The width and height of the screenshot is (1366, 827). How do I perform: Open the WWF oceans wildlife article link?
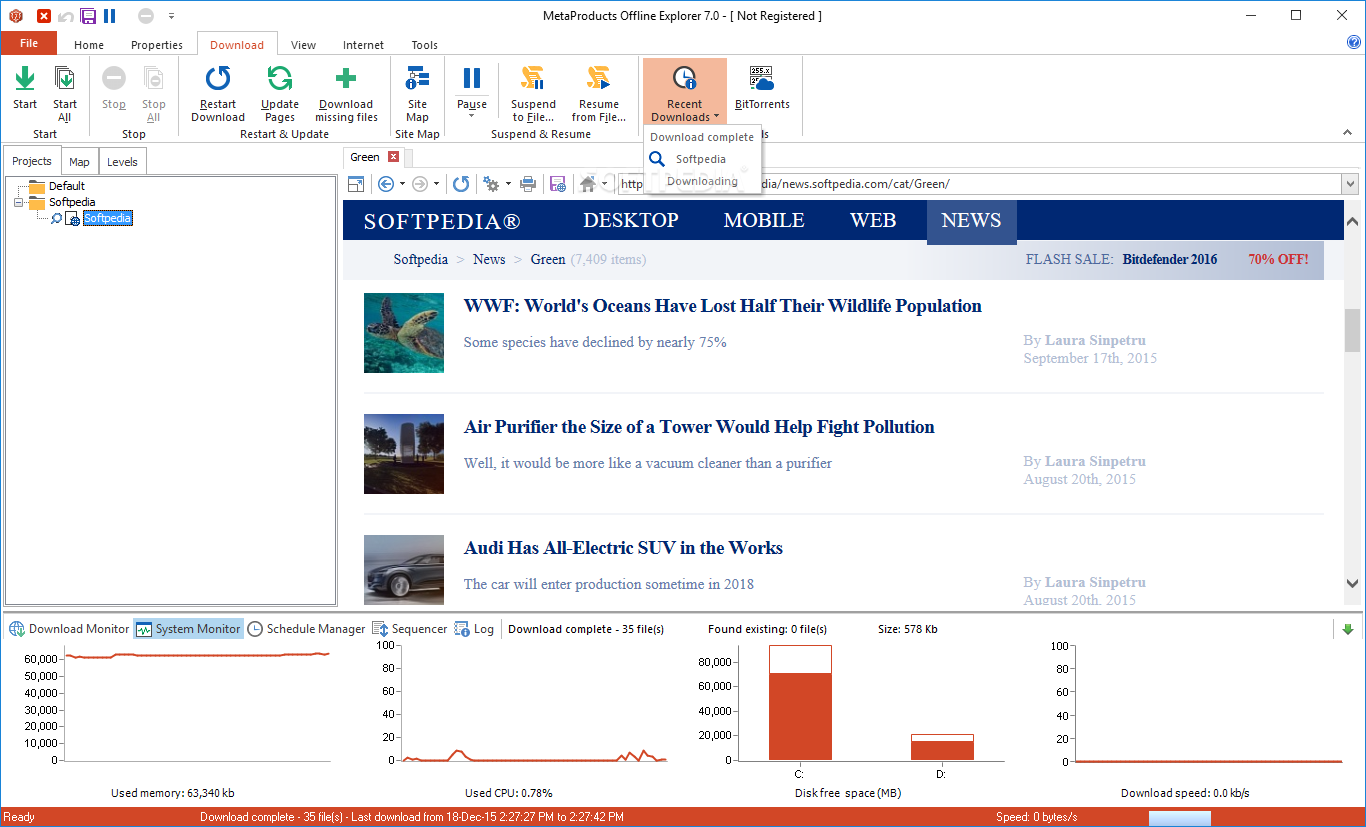click(x=723, y=306)
